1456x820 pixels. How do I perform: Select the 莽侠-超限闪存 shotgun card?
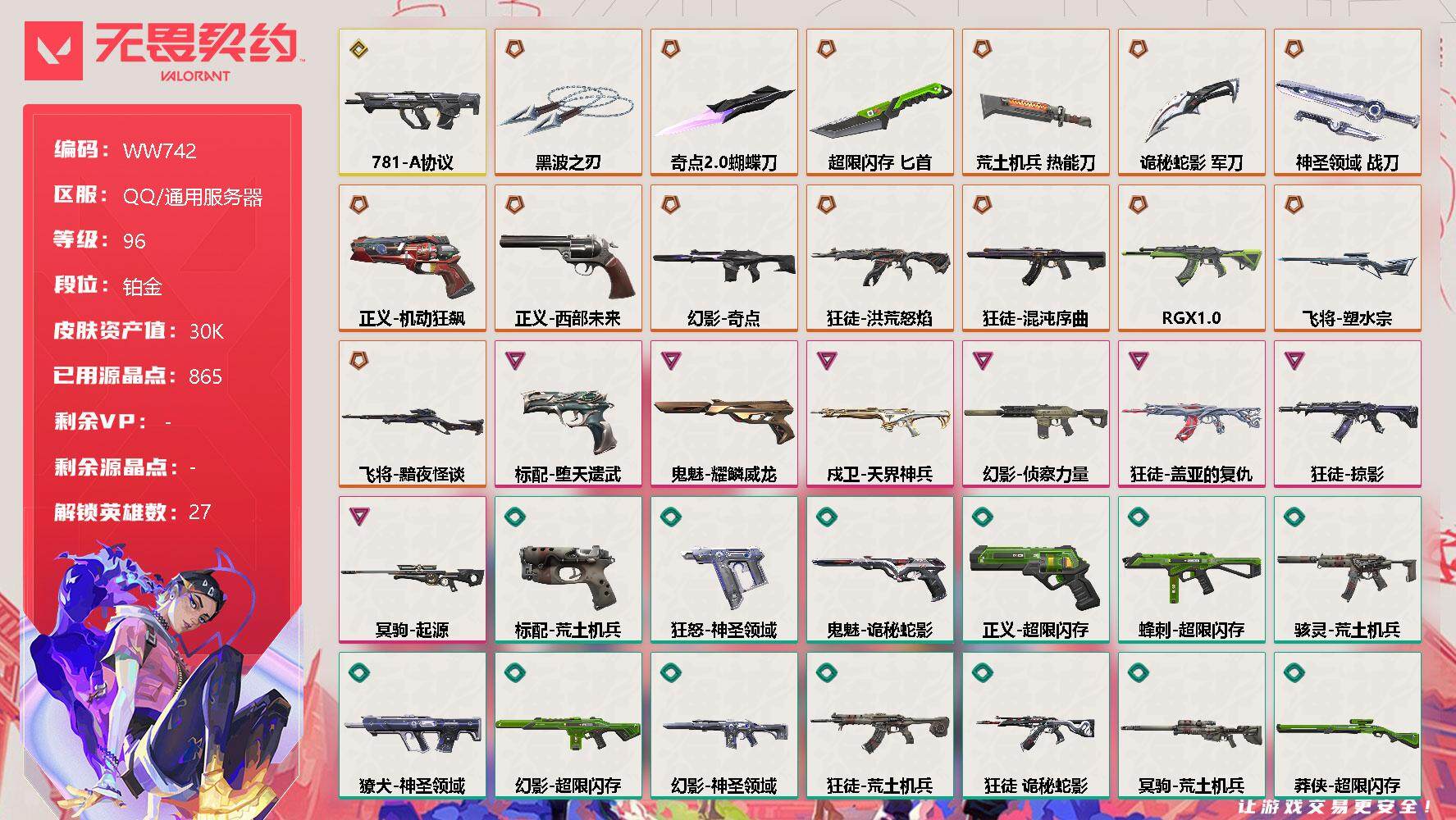click(x=1347, y=726)
